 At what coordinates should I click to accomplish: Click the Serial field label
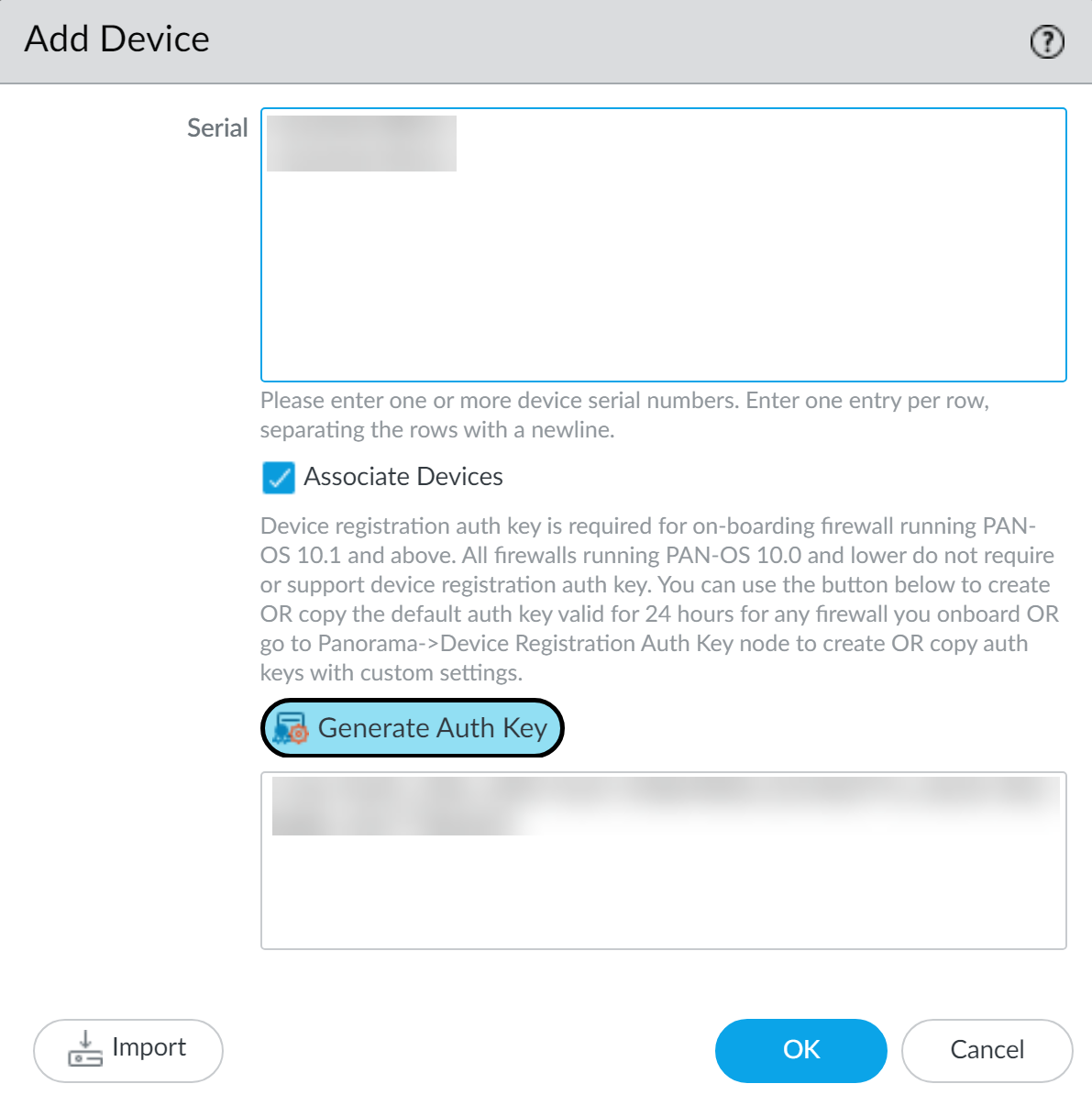point(217,128)
